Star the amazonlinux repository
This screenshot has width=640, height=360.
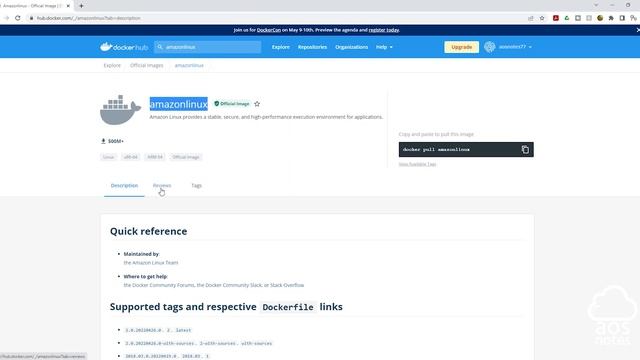[257, 104]
